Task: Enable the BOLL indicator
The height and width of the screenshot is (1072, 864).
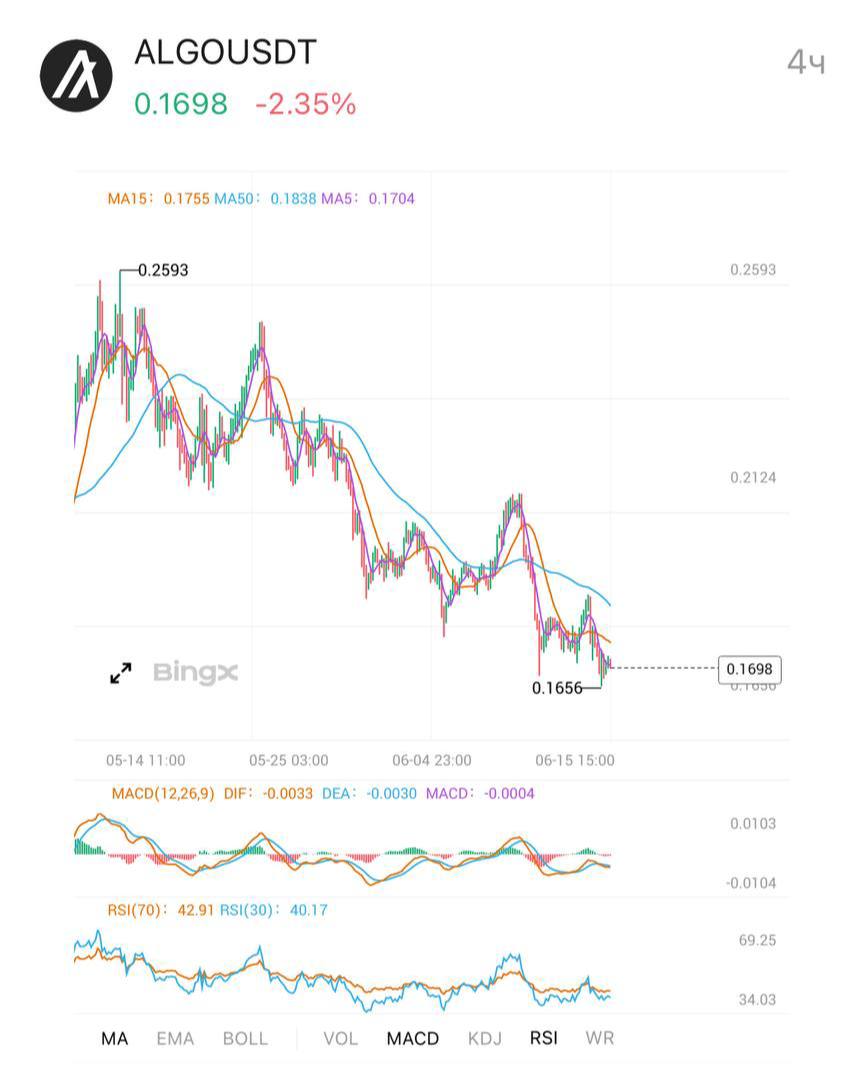Action: (245, 1038)
